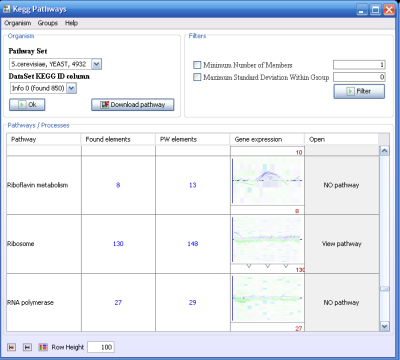400x360 pixels.
Task: Click found elements value 27
Action: 118,303
